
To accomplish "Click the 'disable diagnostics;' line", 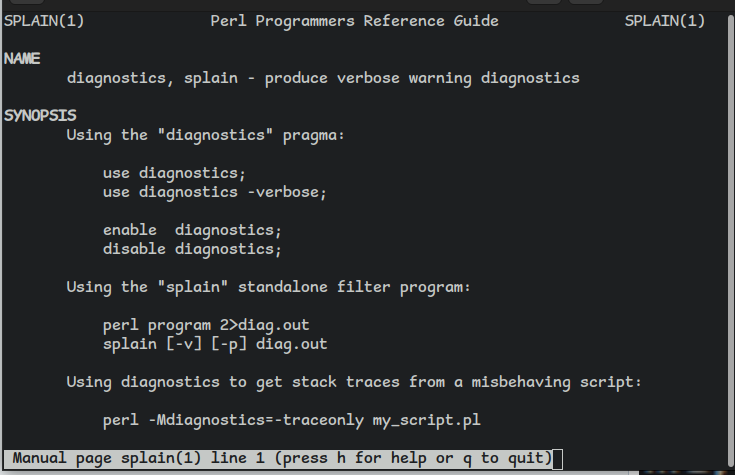I will tap(192, 249).
